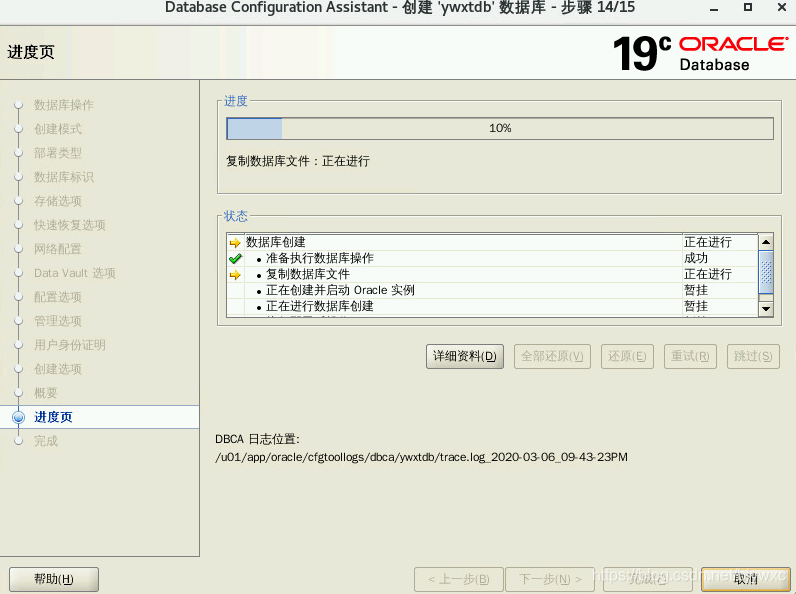Click 复制数据库文件：正在进行 progress message
Viewport: 796px width, 594px height.
298,161
